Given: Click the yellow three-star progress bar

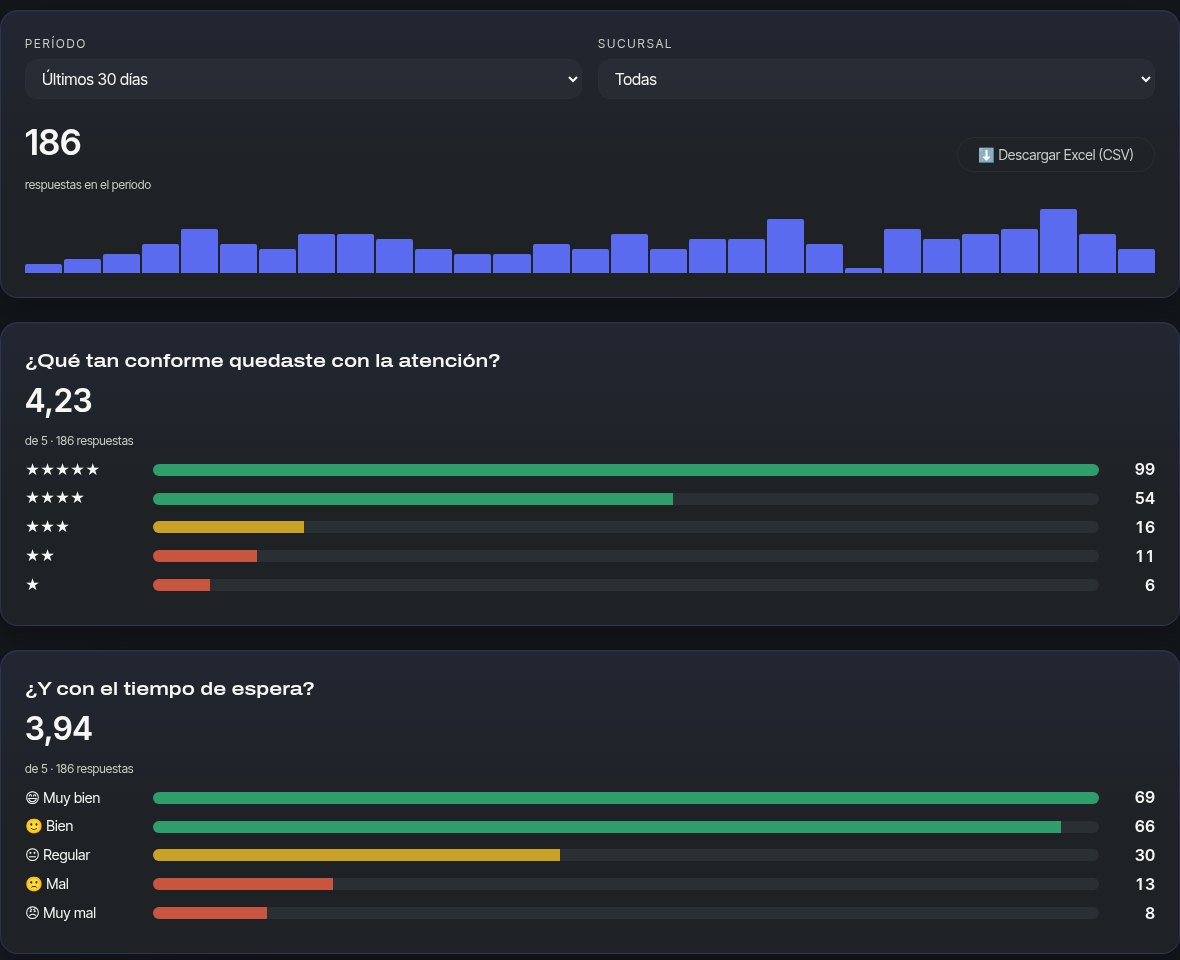Looking at the screenshot, I should click(x=228, y=527).
